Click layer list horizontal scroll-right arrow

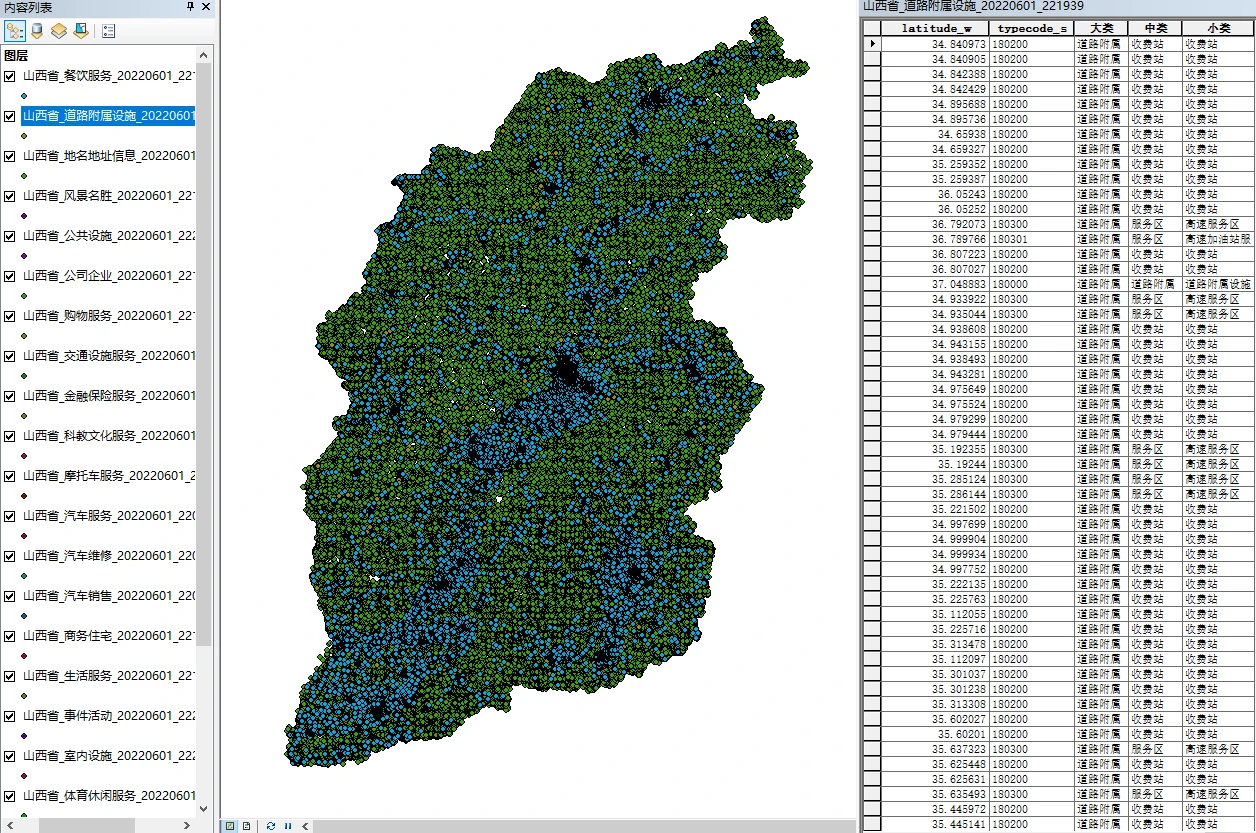pyautogui.click(x=189, y=825)
